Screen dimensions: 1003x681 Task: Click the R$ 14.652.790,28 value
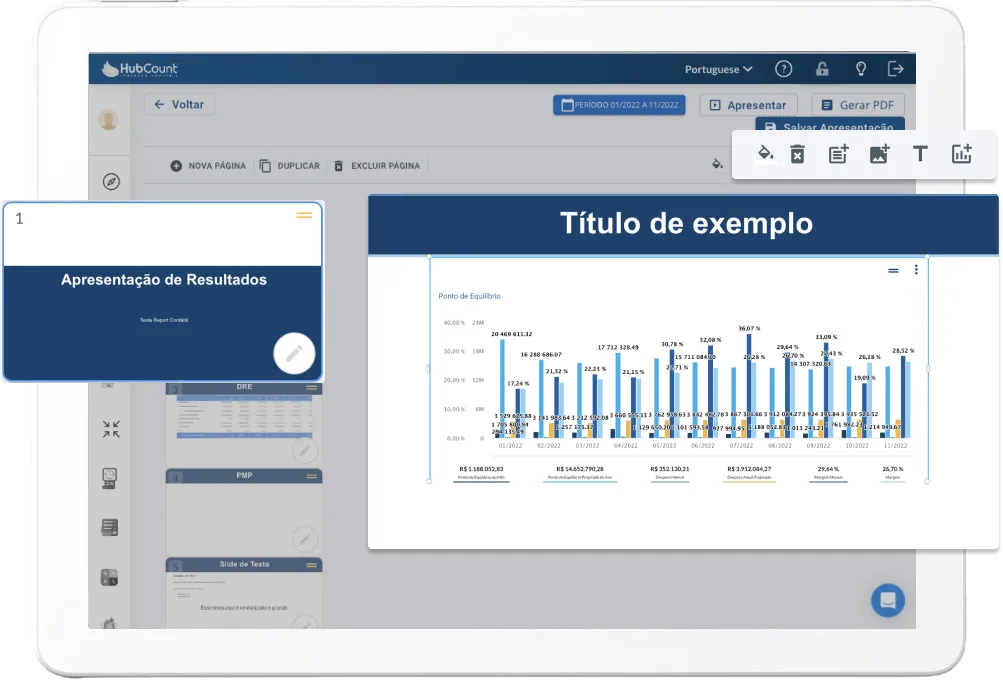click(x=580, y=469)
